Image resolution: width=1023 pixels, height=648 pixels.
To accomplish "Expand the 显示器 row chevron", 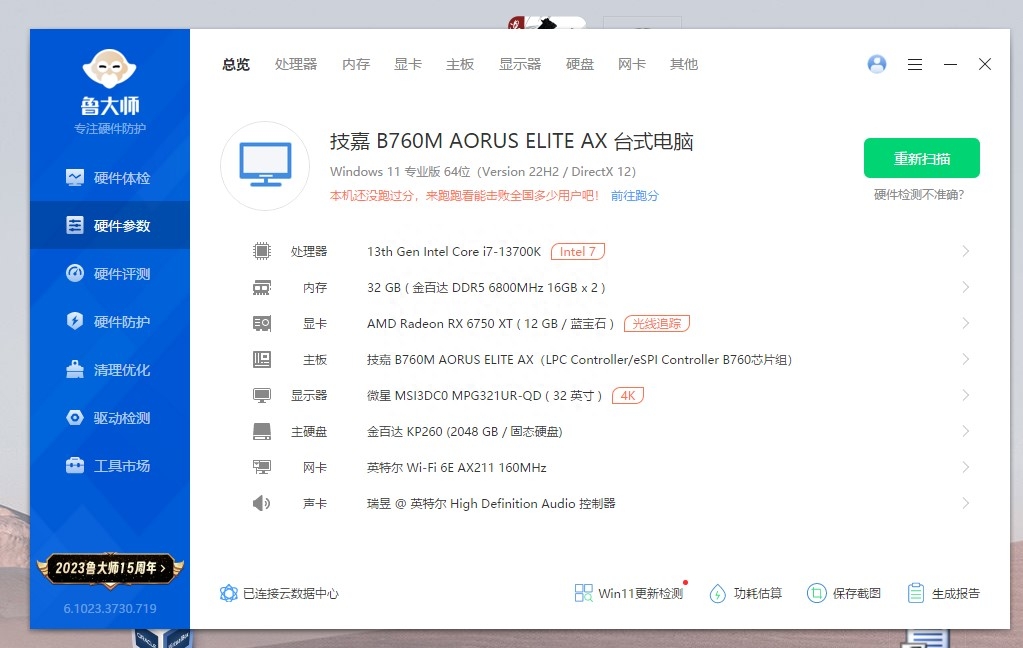I will click(x=966, y=395).
